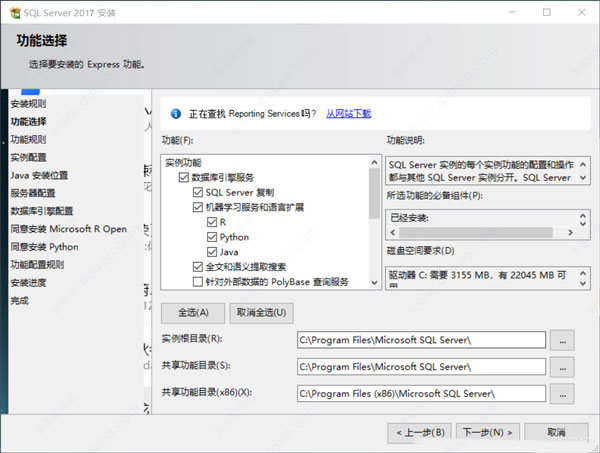Click the 取消全选(U) button
This screenshot has width=600, height=453.
pos(261,313)
